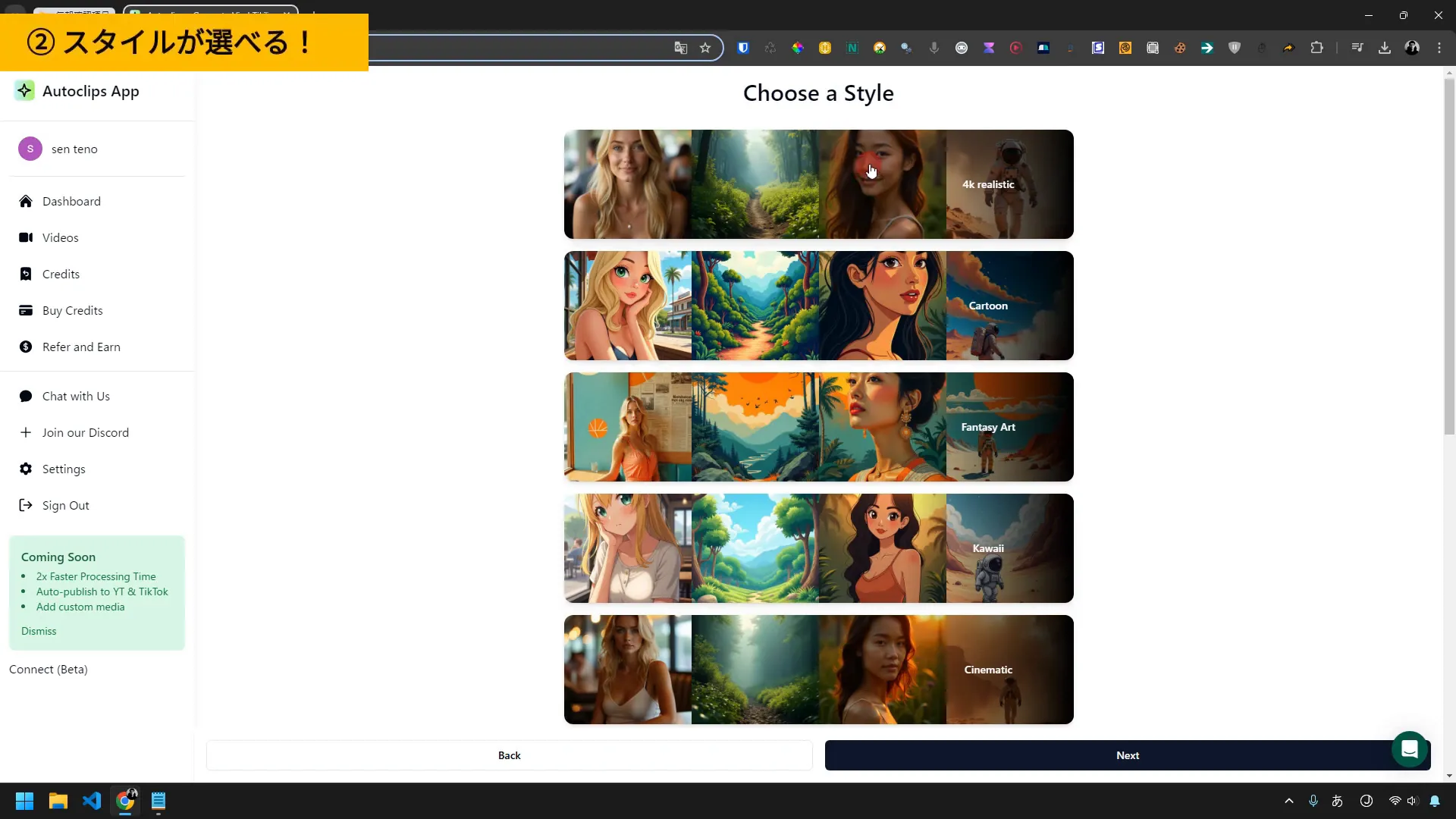Click the Connect Beta option

pos(48,669)
